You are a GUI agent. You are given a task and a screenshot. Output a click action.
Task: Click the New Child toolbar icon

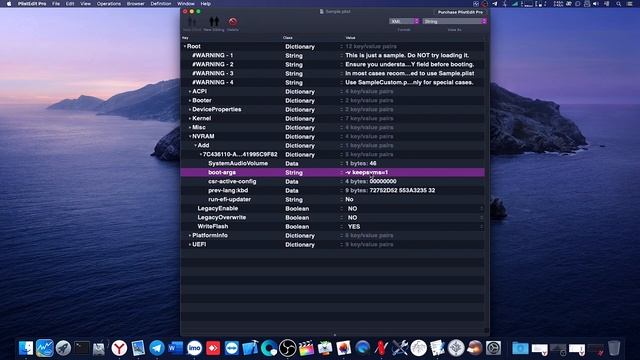[x=192, y=21]
